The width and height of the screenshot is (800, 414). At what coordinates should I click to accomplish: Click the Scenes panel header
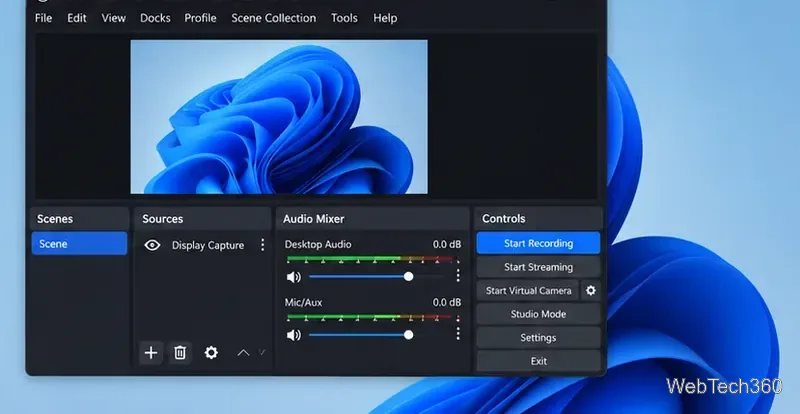pos(79,218)
